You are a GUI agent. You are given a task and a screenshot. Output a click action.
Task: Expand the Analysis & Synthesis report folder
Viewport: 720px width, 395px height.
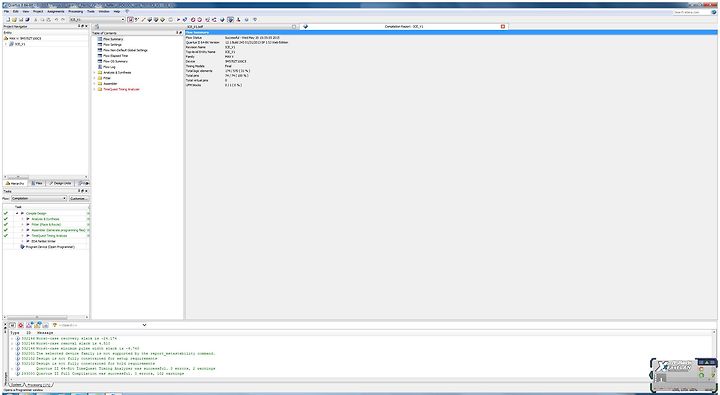(95, 73)
